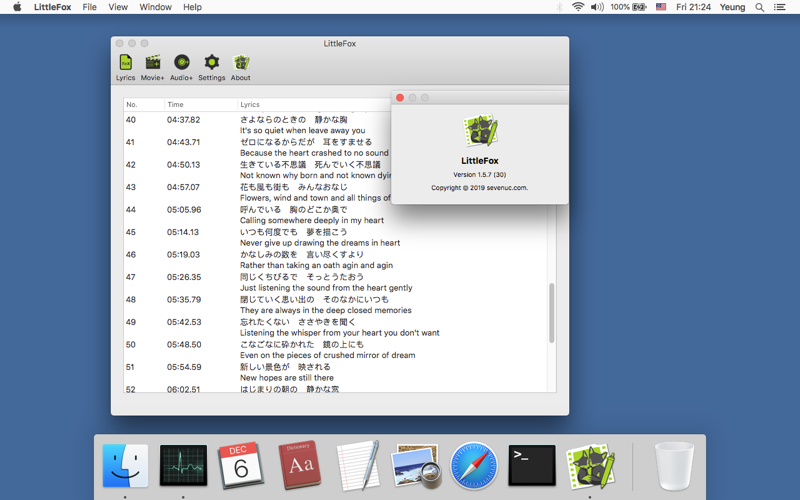Screen dimensions: 800x500
Task: Open the Audio+ toolbar tool
Action: (x=181, y=67)
